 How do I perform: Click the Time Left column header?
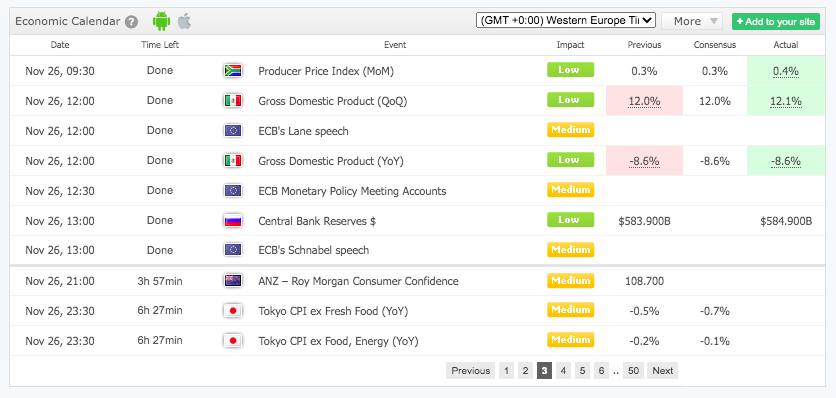tap(160, 45)
